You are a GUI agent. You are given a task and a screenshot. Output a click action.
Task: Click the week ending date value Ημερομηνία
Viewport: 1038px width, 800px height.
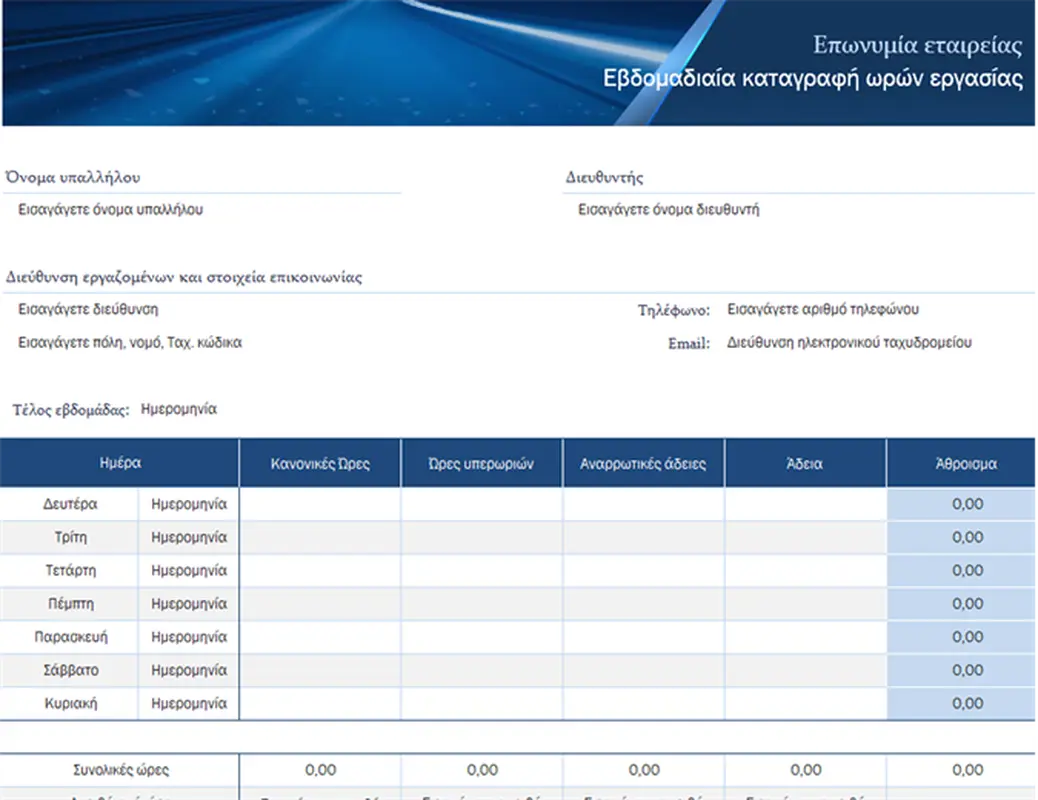coord(179,409)
